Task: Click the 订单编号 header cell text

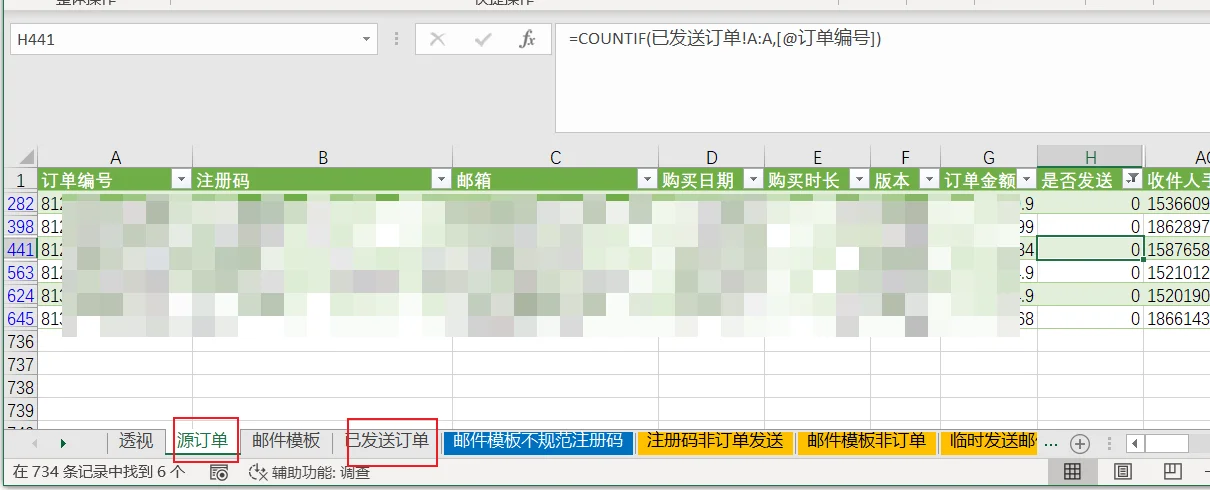Action: coord(77,180)
